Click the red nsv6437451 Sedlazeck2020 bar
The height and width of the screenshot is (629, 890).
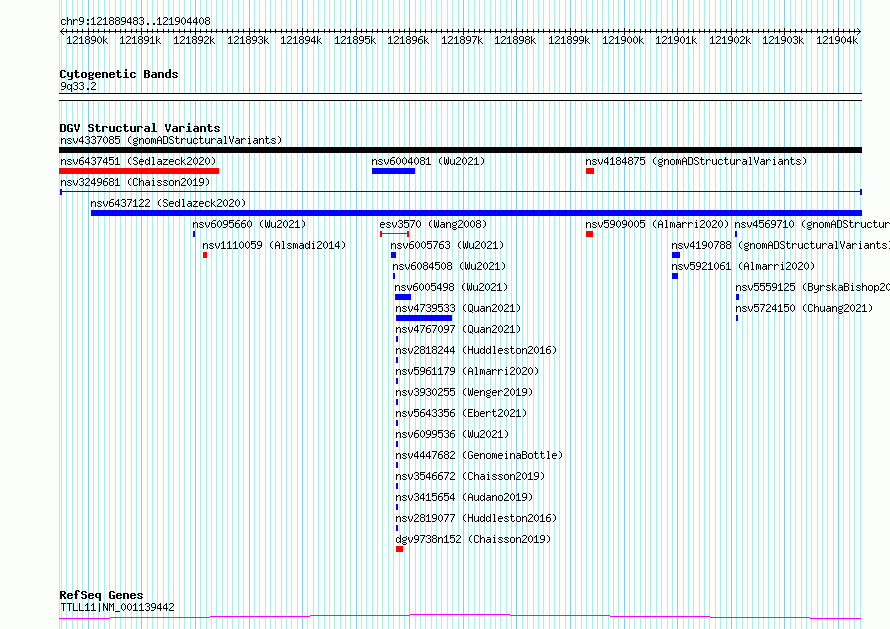(139, 171)
